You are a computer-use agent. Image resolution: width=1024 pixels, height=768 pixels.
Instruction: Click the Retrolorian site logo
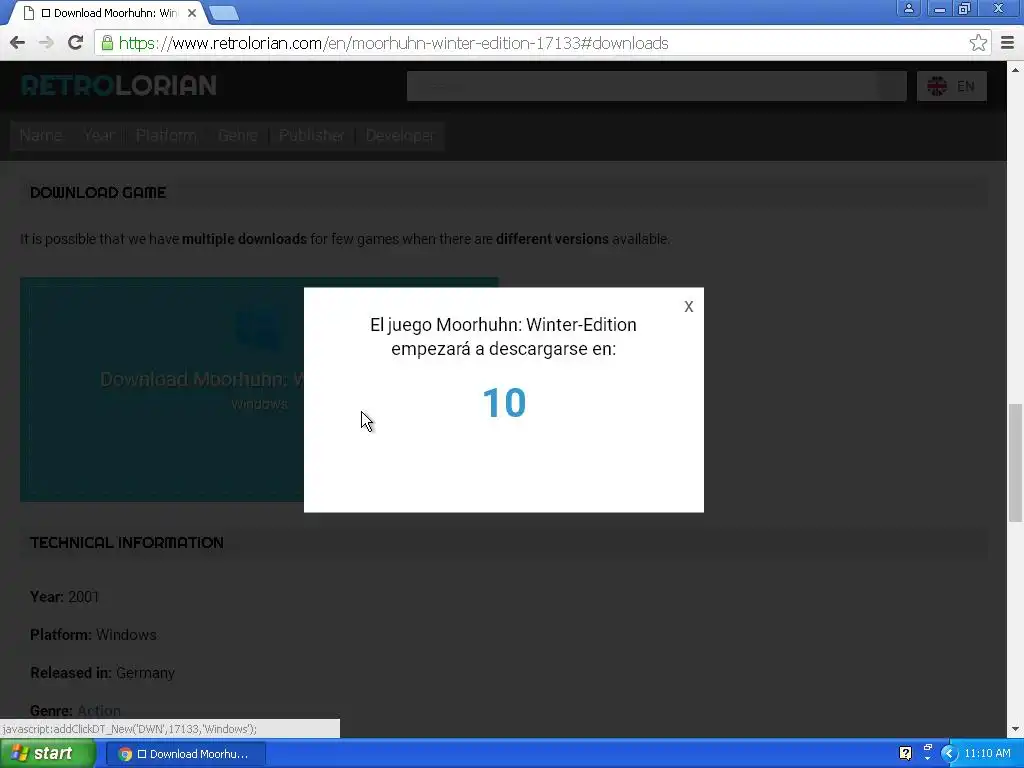[119, 86]
